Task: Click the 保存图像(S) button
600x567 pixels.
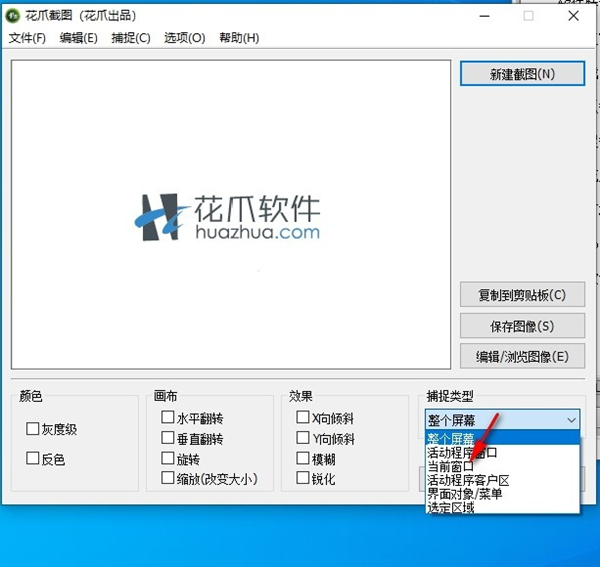Action: tap(522, 326)
